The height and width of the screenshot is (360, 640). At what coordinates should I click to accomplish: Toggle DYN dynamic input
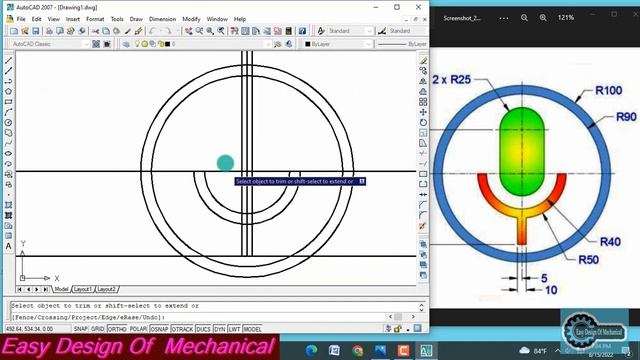pos(220,329)
